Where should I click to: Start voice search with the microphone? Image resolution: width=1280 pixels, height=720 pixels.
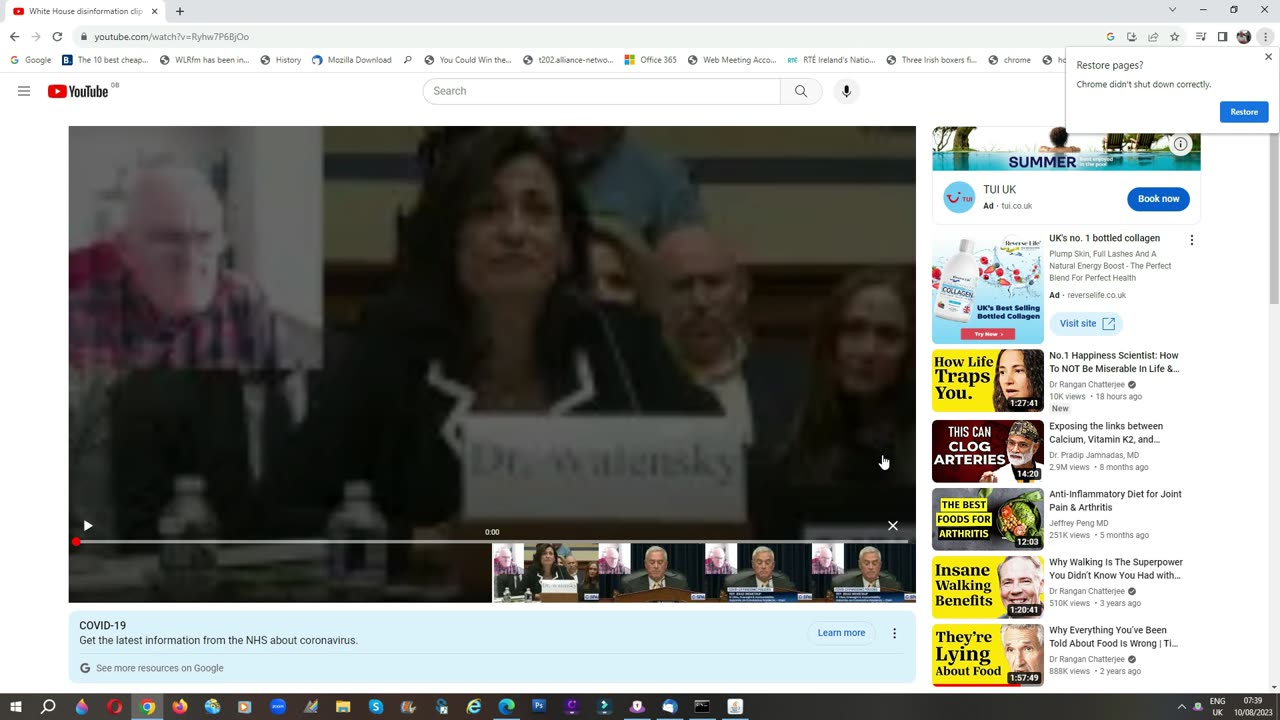(x=846, y=91)
